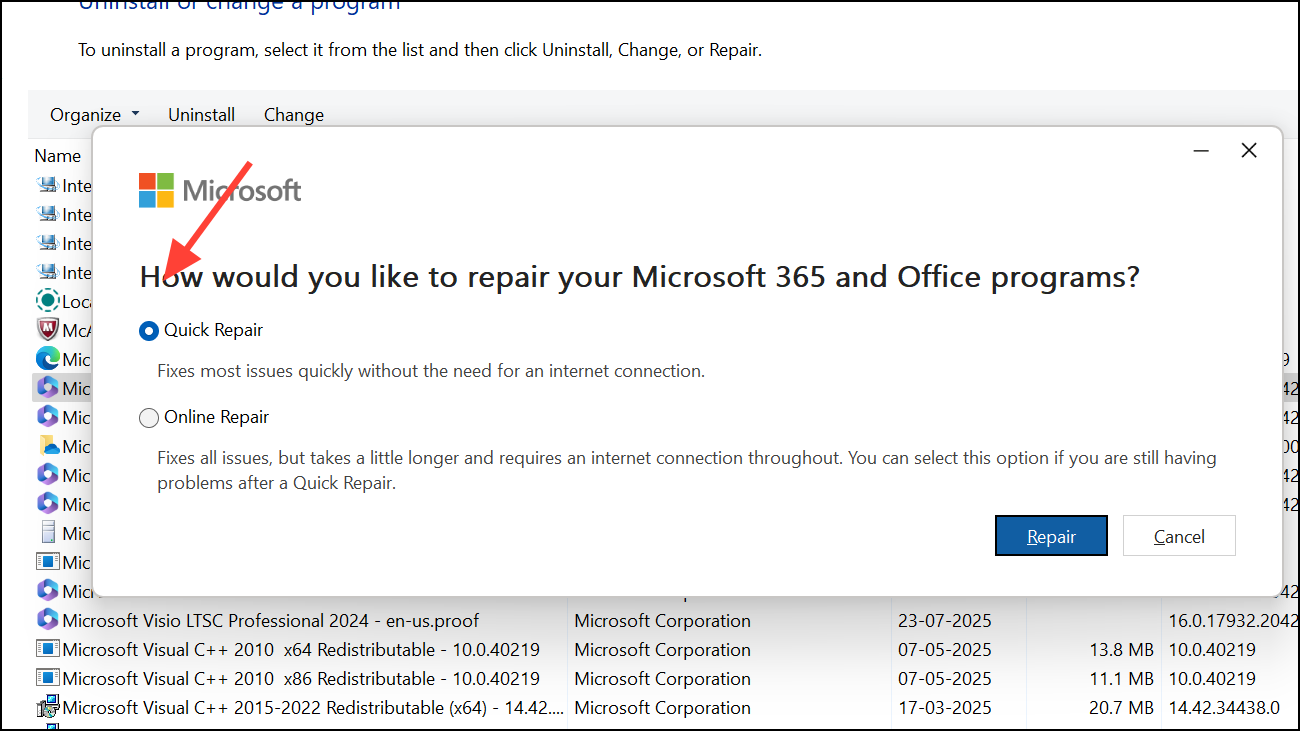Click the Microsoft Edge icon in the list
1300x731 pixels.
47,358
